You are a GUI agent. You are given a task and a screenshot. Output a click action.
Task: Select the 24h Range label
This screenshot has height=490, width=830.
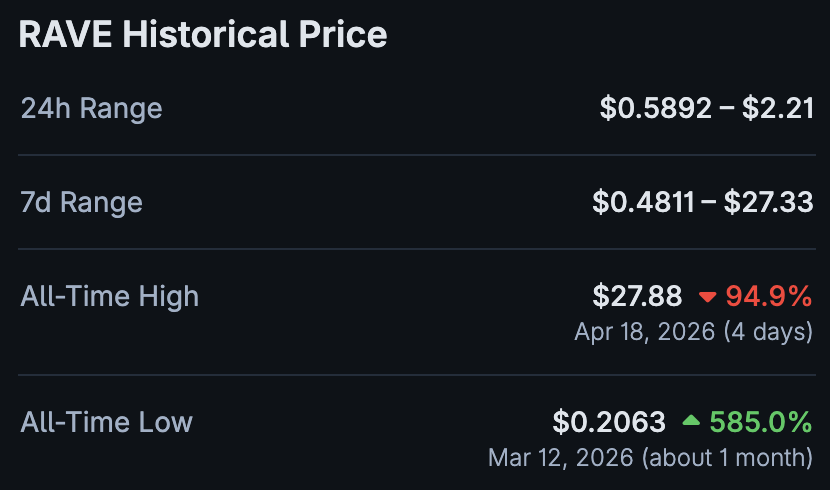[91, 108]
